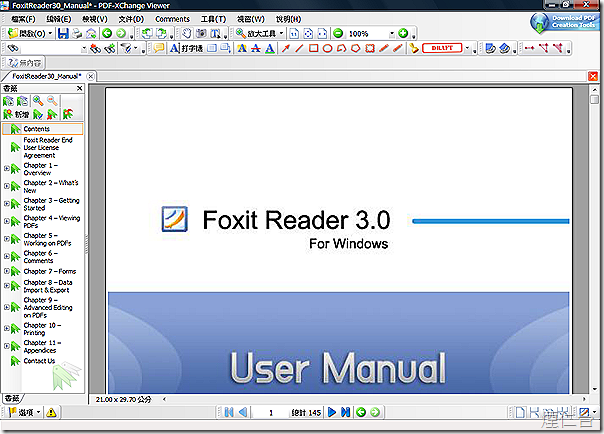
Task: Select the Sticky Note comment tool
Action: (x=159, y=48)
